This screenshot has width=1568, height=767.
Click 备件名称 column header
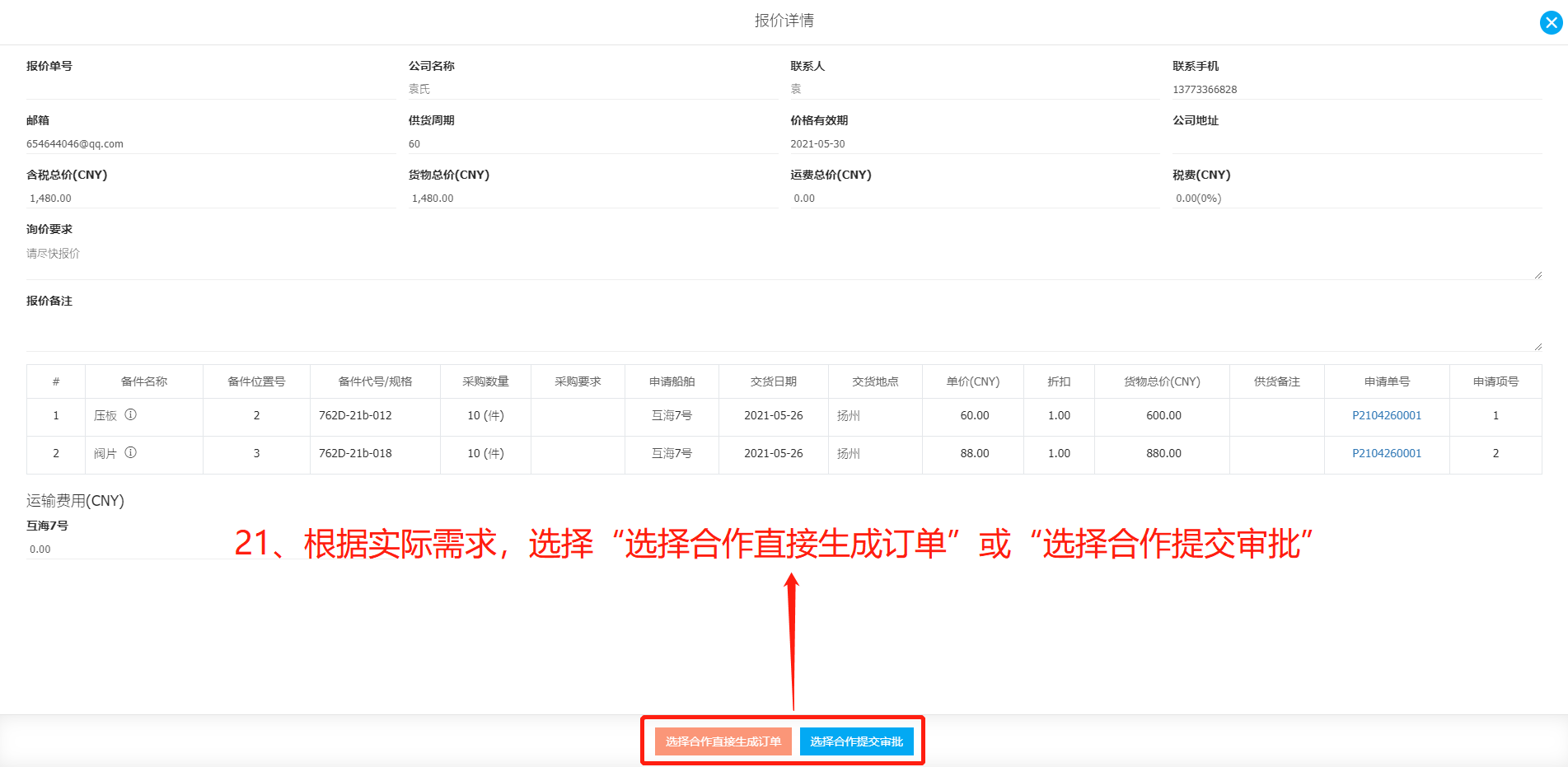click(144, 381)
